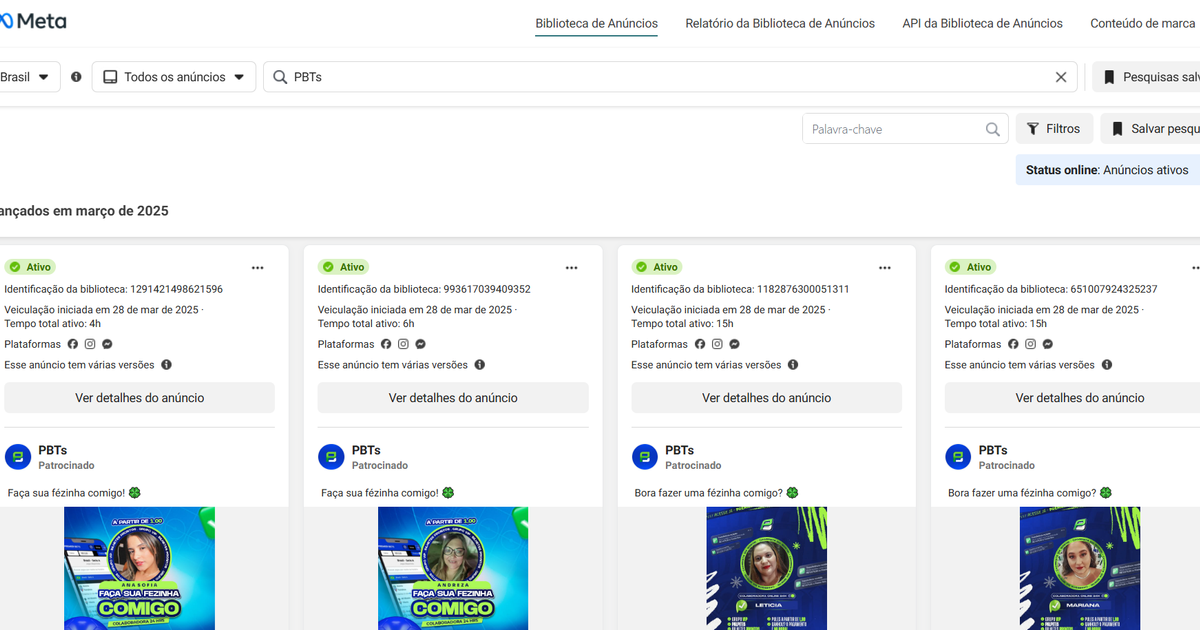
Task: View ad details for 1291421498621596
Action: pyautogui.click(x=140, y=398)
